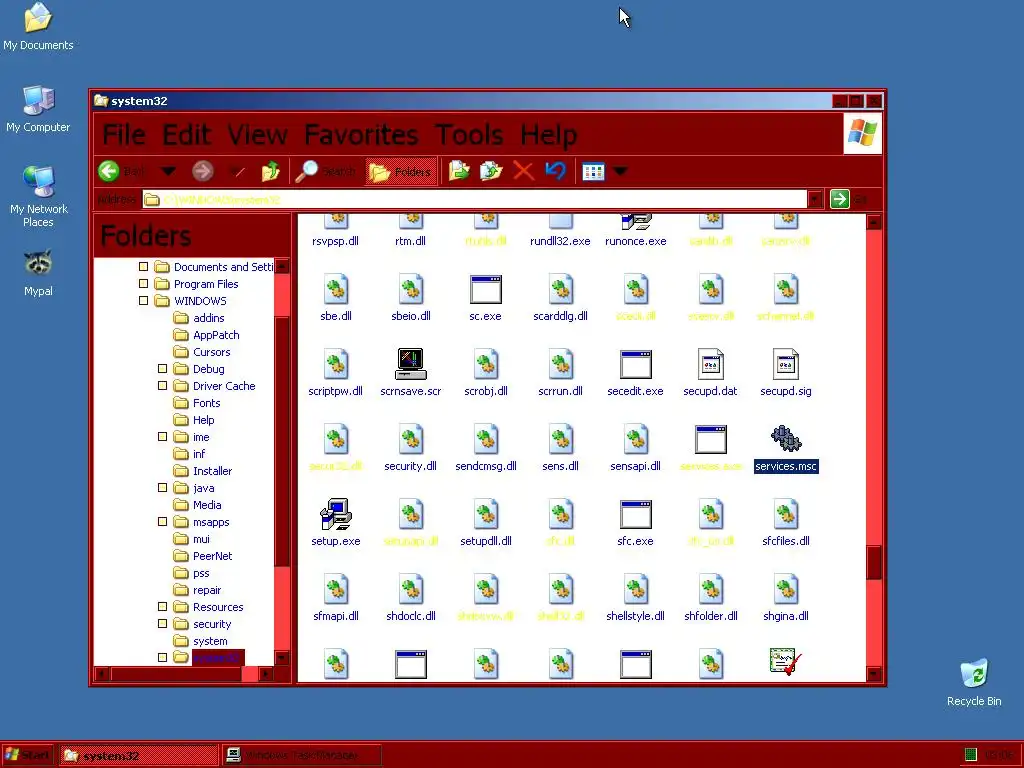Select the scrnsave.scr monitor icon
Viewport: 1024px width, 768px height.
point(411,364)
